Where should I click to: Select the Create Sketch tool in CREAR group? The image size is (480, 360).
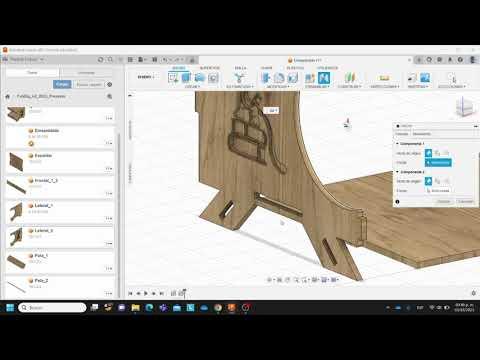173,78
